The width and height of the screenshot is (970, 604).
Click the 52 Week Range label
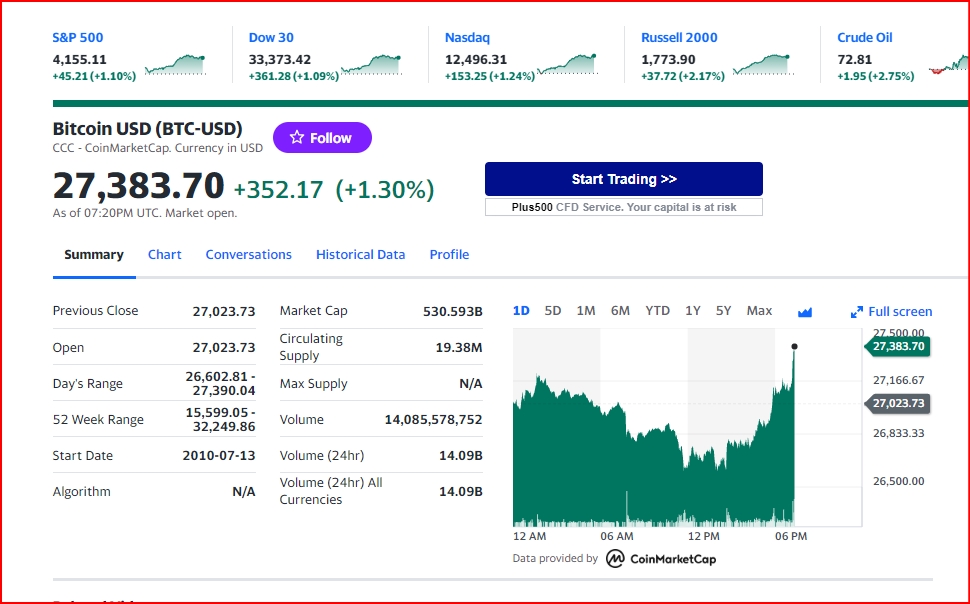point(98,420)
